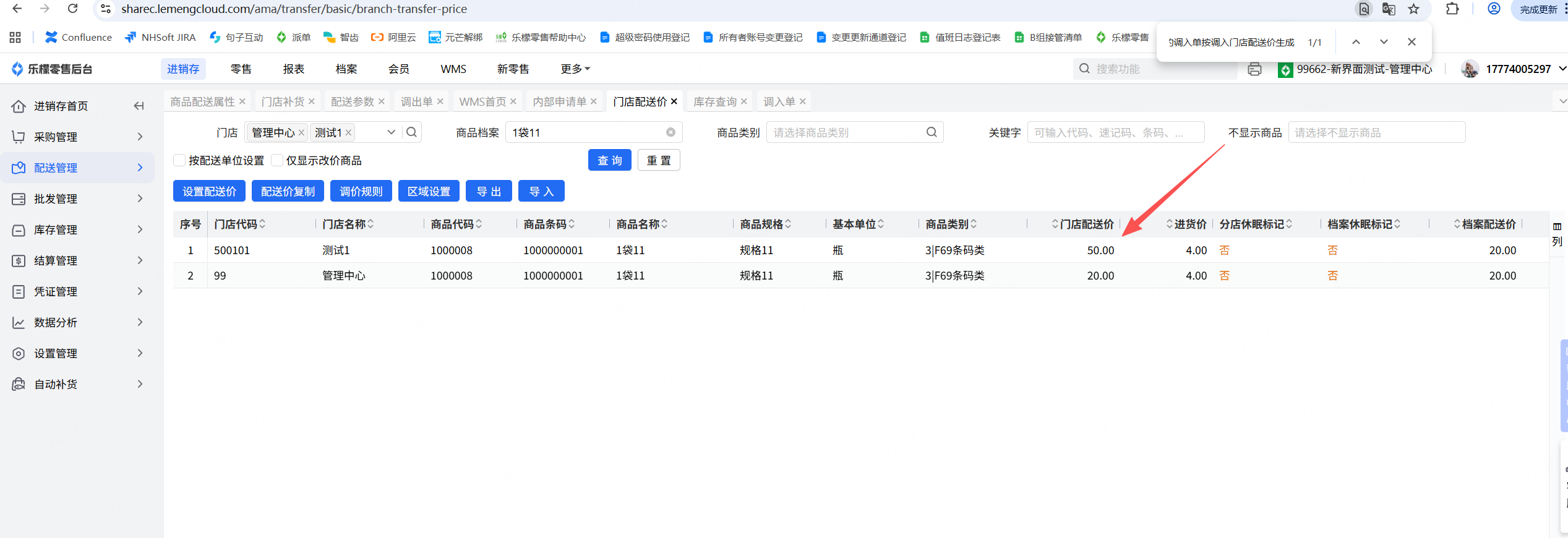
Task: Close the 商品配送属性 tab
Action: [x=242, y=101]
